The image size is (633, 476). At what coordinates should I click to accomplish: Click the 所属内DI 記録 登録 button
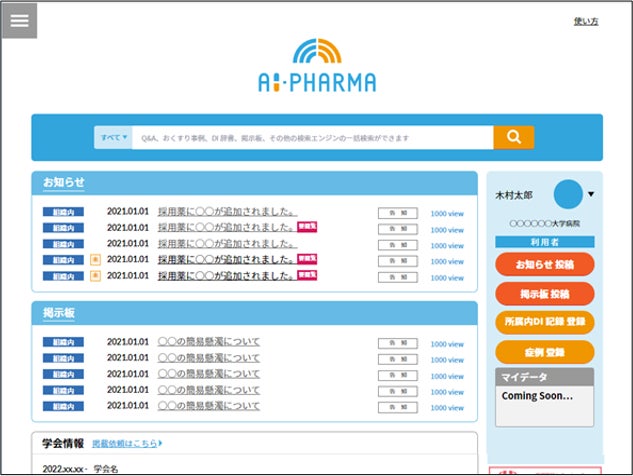tap(545, 322)
